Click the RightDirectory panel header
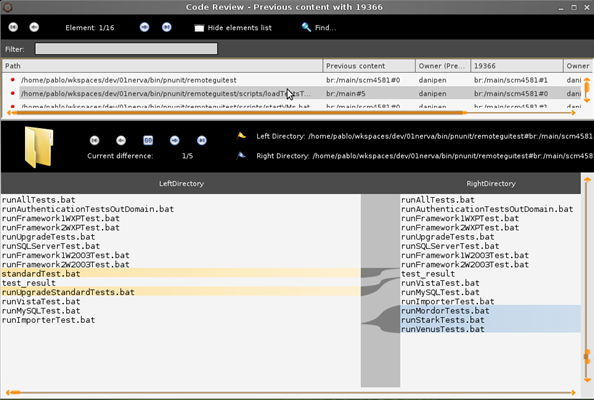Screen dimensions: 594x400 [491, 184]
